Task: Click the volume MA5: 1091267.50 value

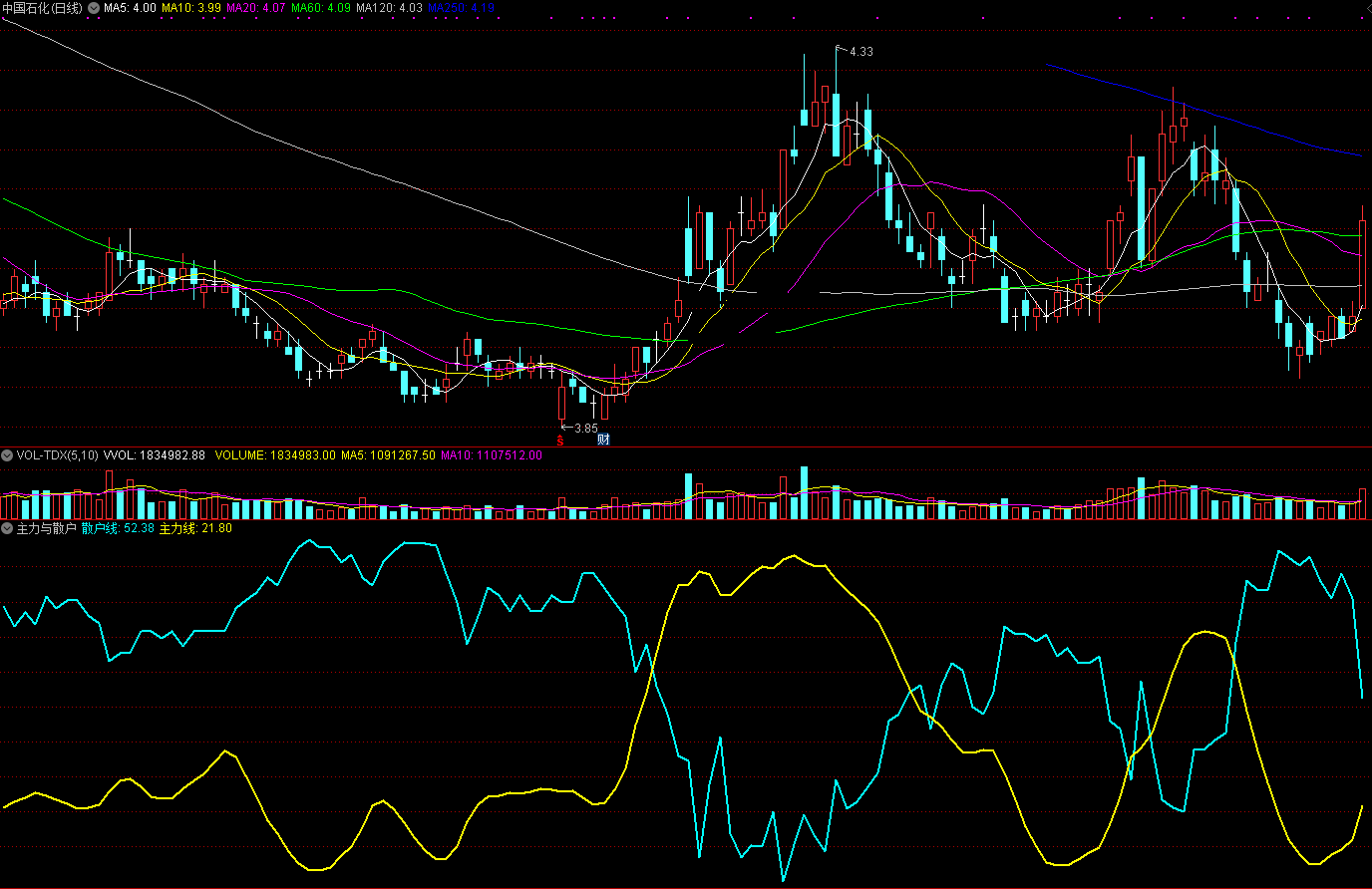Action: 388,455
